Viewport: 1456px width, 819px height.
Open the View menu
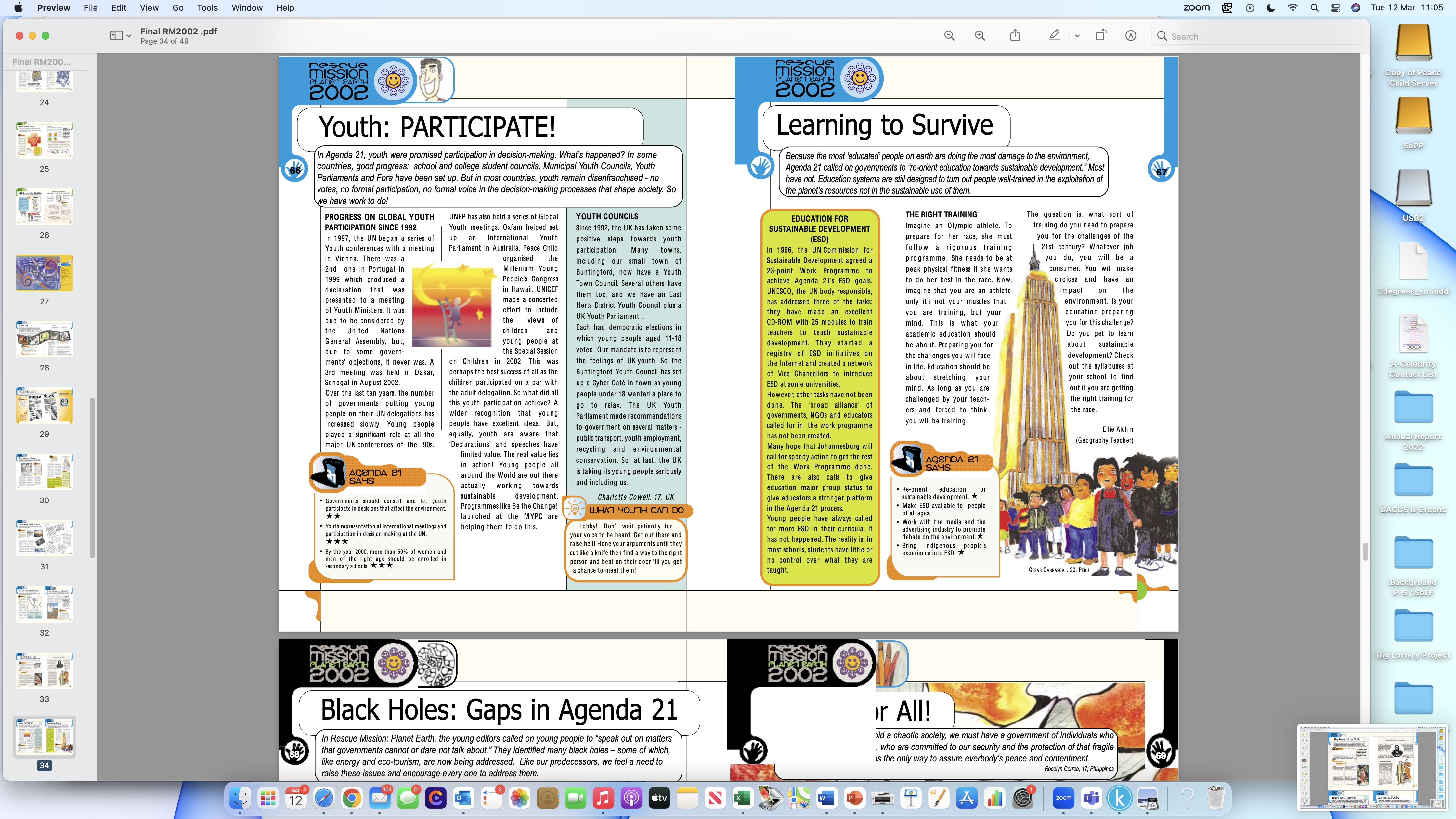click(x=149, y=8)
